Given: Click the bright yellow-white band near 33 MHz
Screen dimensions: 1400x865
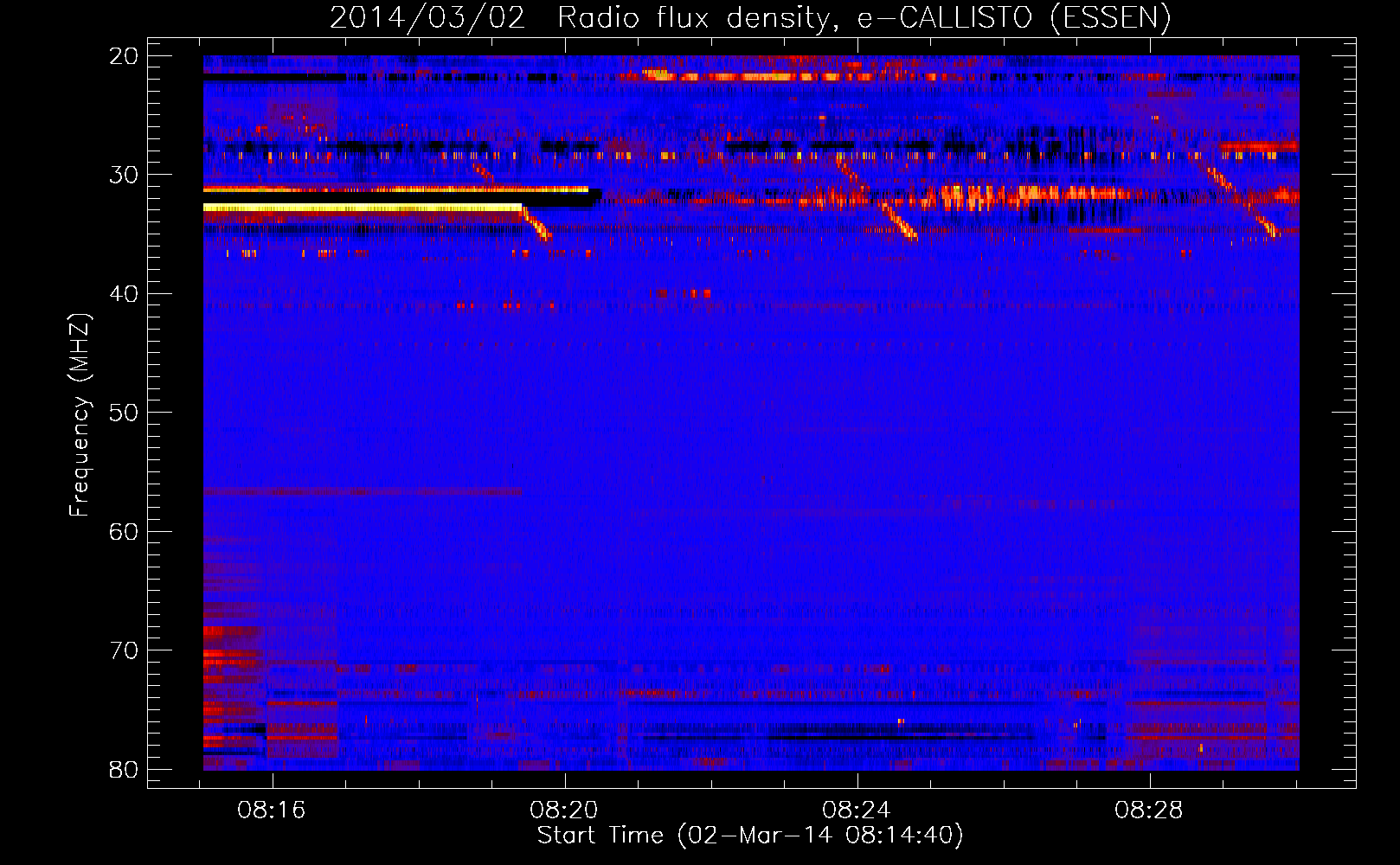Looking at the screenshot, I should coord(363,208).
